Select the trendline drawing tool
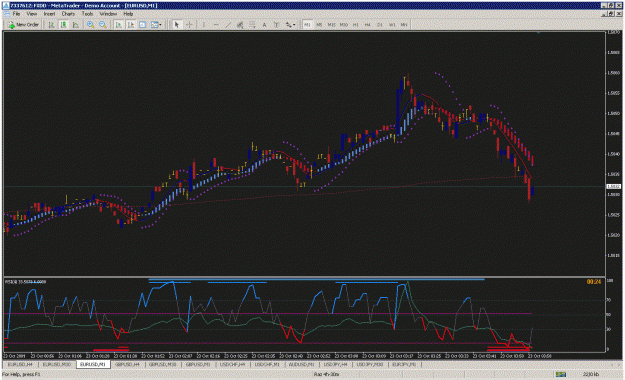This screenshot has width=625, height=380. pos(228,25)
